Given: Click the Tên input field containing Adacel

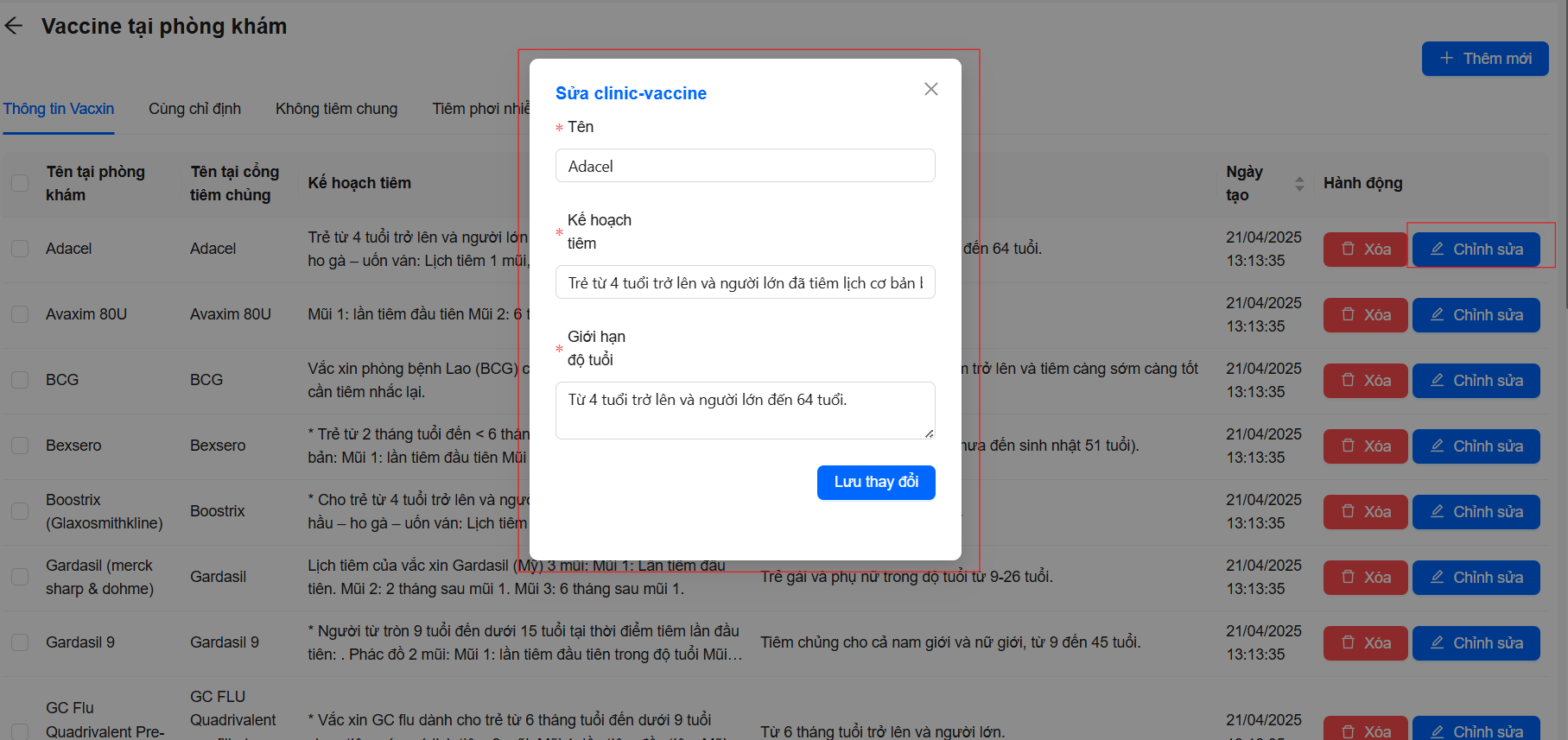Looking at the screenshot, I should click(745, 166).
